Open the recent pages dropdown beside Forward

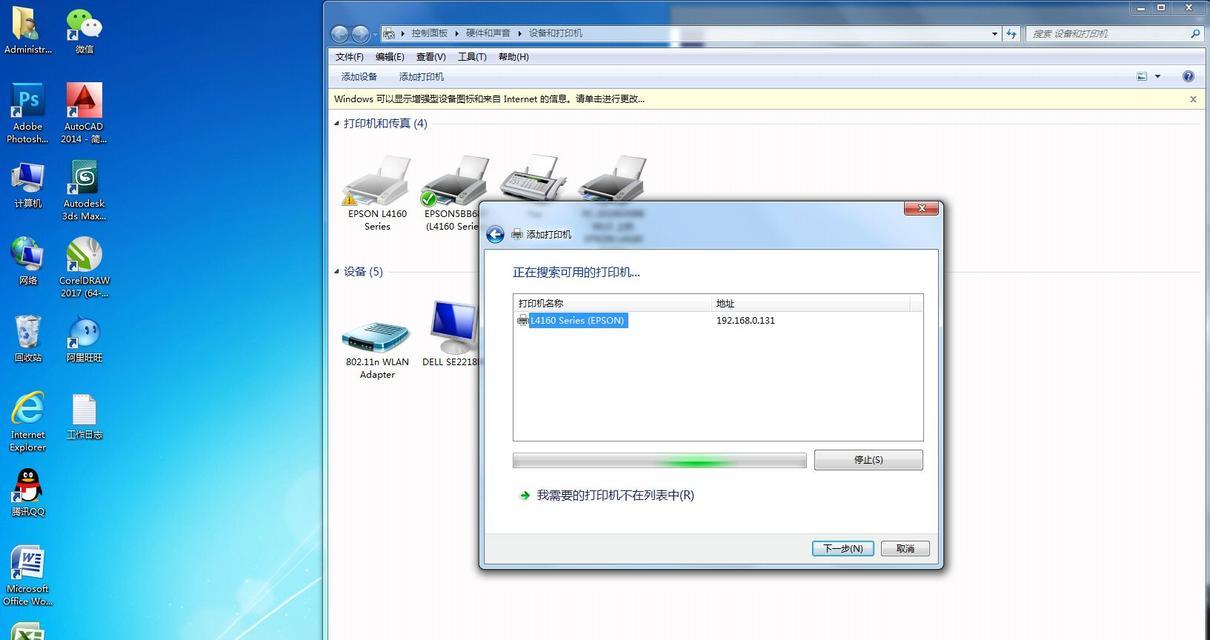(x=375, y=34)
